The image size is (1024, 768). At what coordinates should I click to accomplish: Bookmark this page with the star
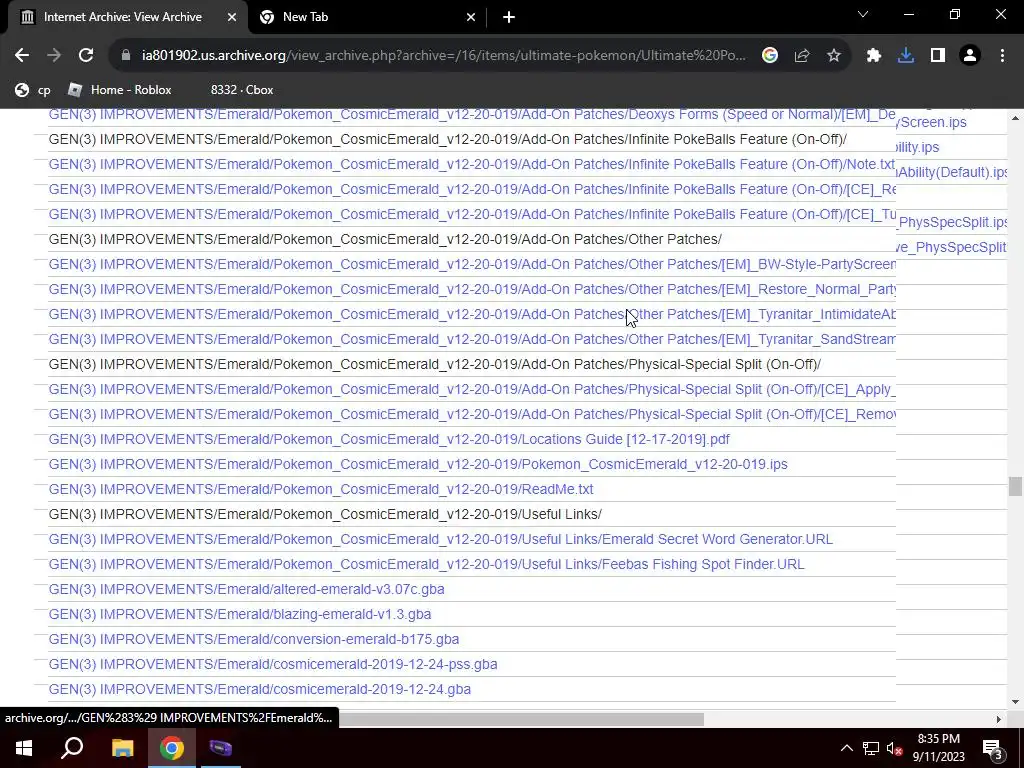coord(834,56)
